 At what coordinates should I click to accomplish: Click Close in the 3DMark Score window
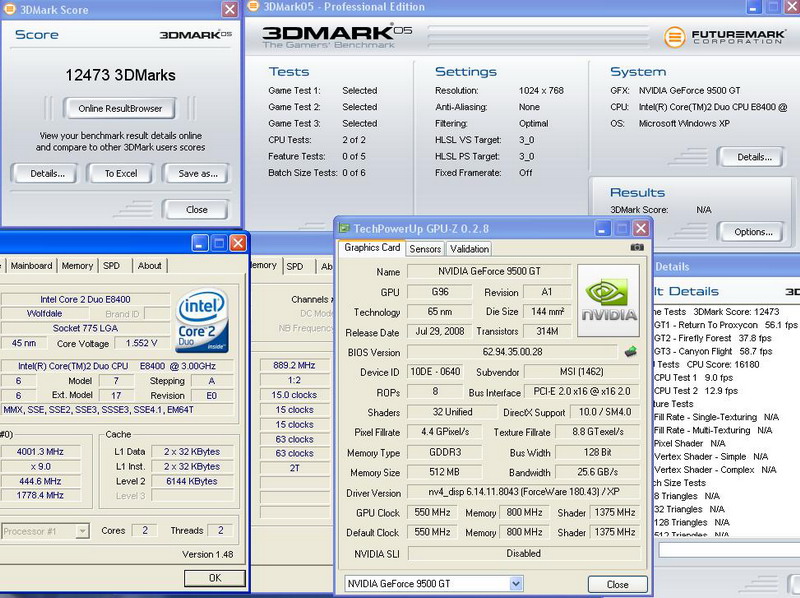click(196, 209)
